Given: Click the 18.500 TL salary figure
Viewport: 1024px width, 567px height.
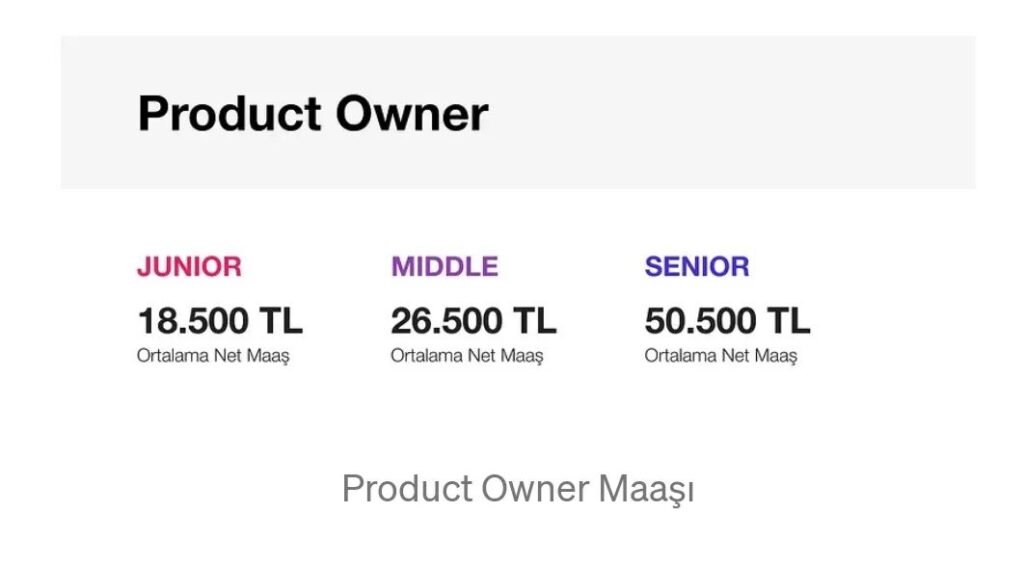Looking at the screenshot, I should tap(219, 321).
